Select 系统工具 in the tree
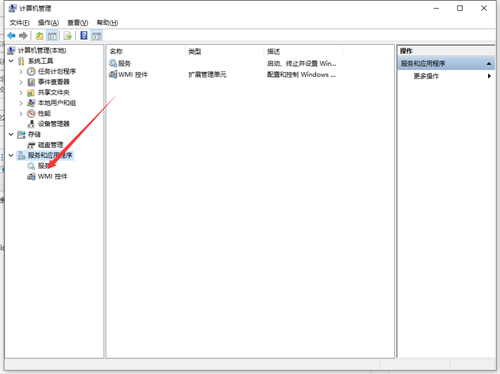 40,61
